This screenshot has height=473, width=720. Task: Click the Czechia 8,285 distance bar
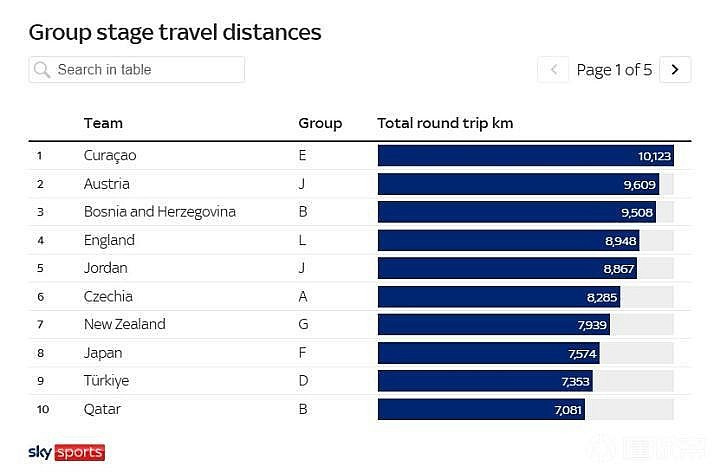[499, 297]
